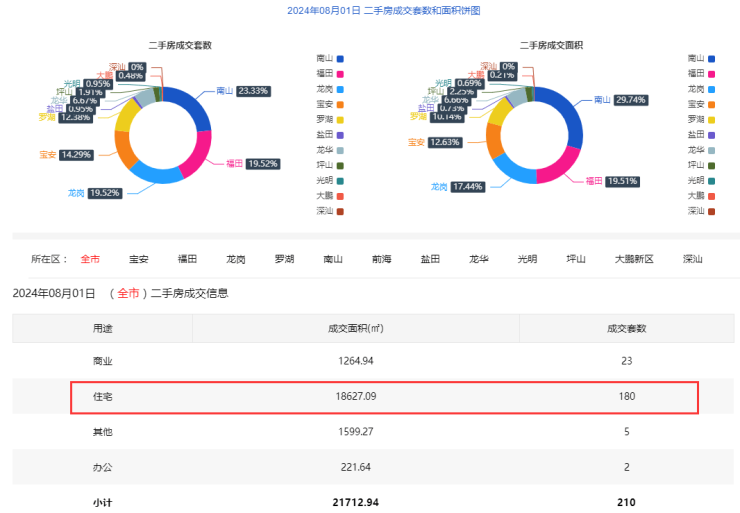Select the 全市 district filter
The image size is (740, 513).
90,259
